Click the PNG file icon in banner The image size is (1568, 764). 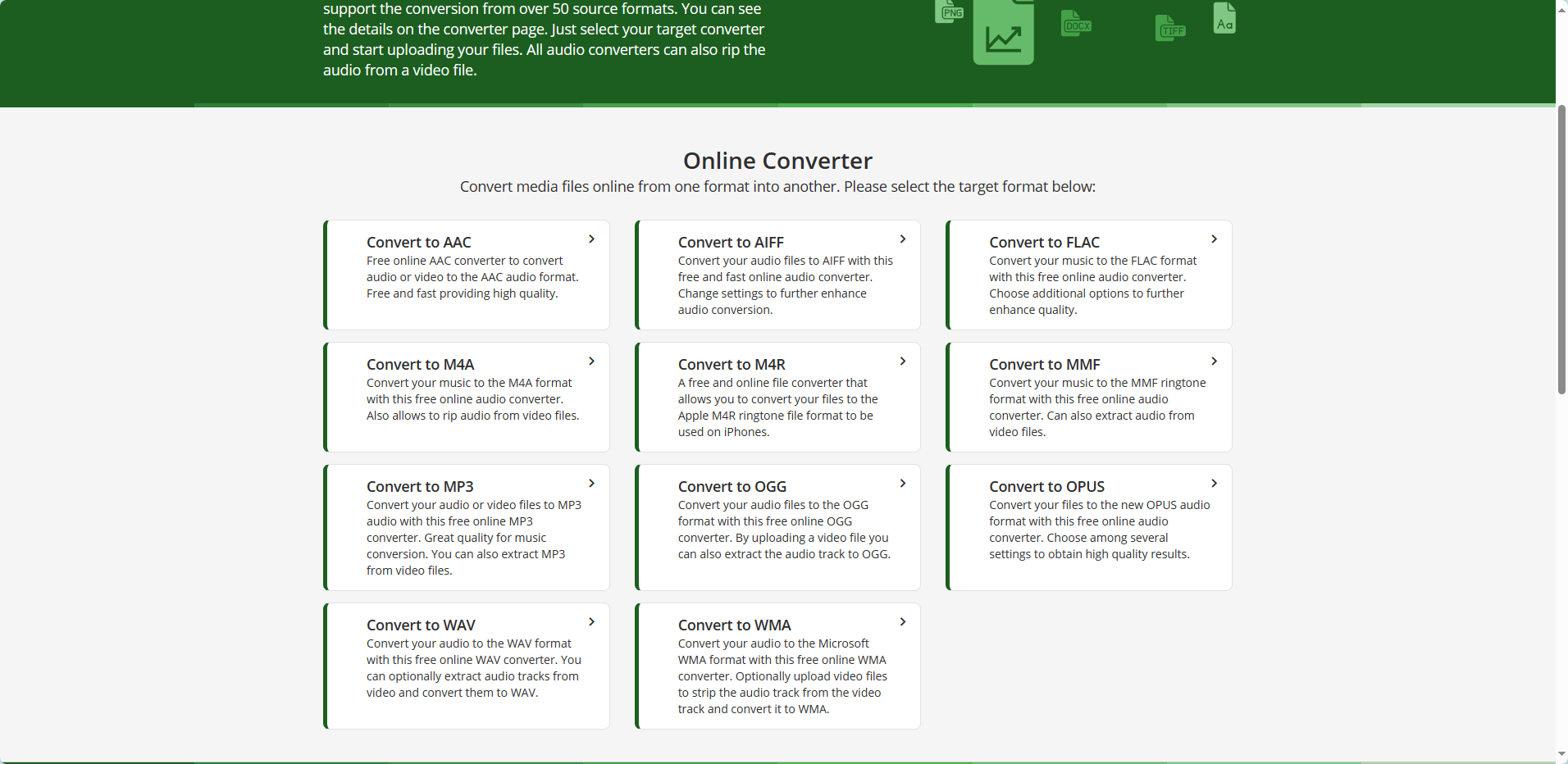949,11
